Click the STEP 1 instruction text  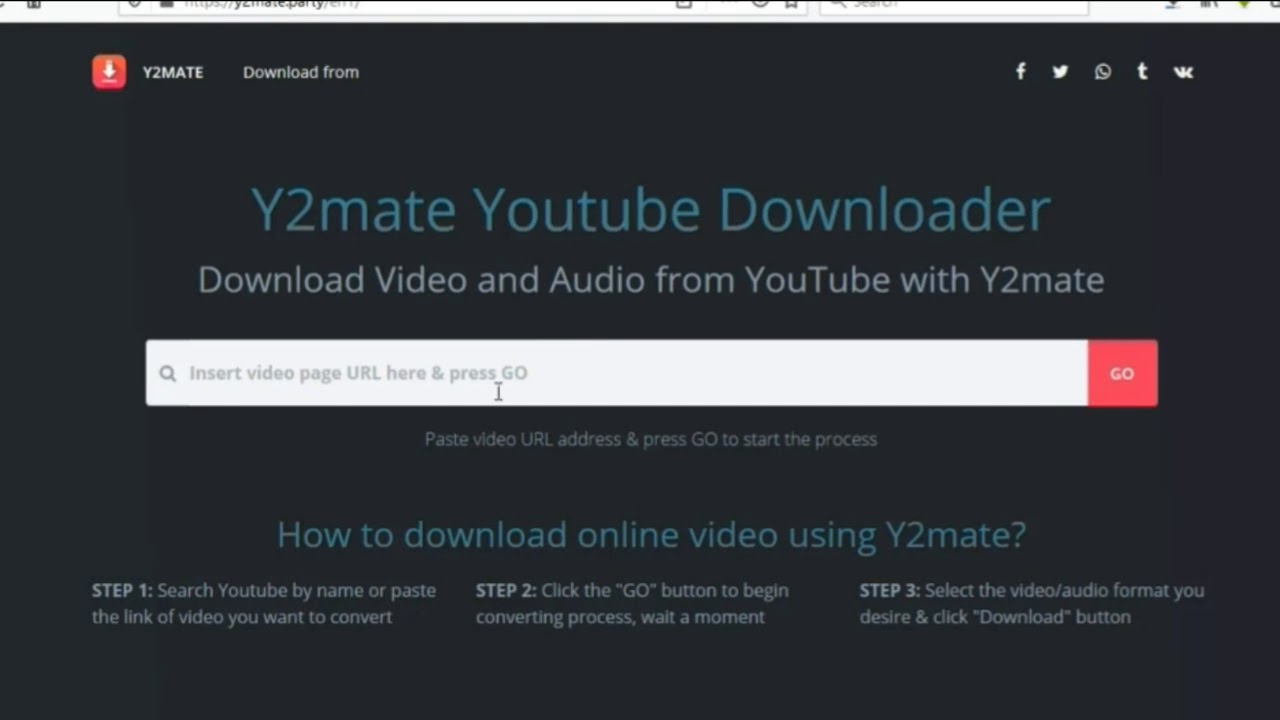click(x=264, y=603)
